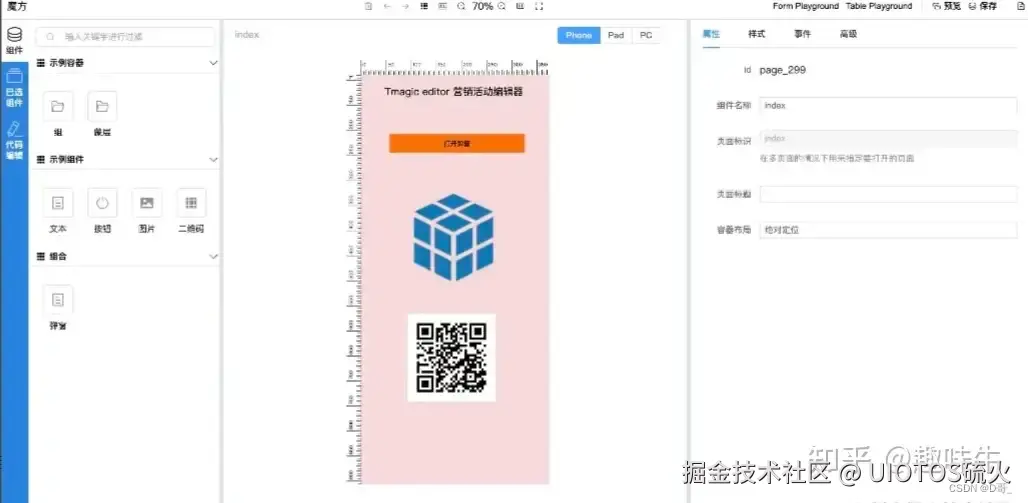Click the 70% zoom level text
Viewport: 1028px width, 503px height.
point(482,7)
